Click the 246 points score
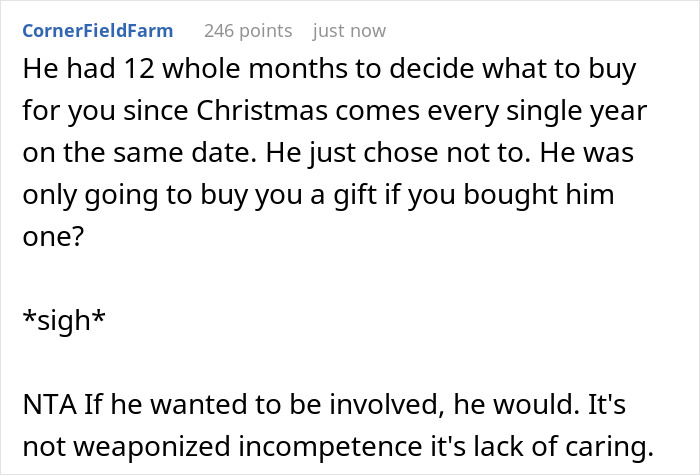700x475 pixels. (x=247, y=30)
